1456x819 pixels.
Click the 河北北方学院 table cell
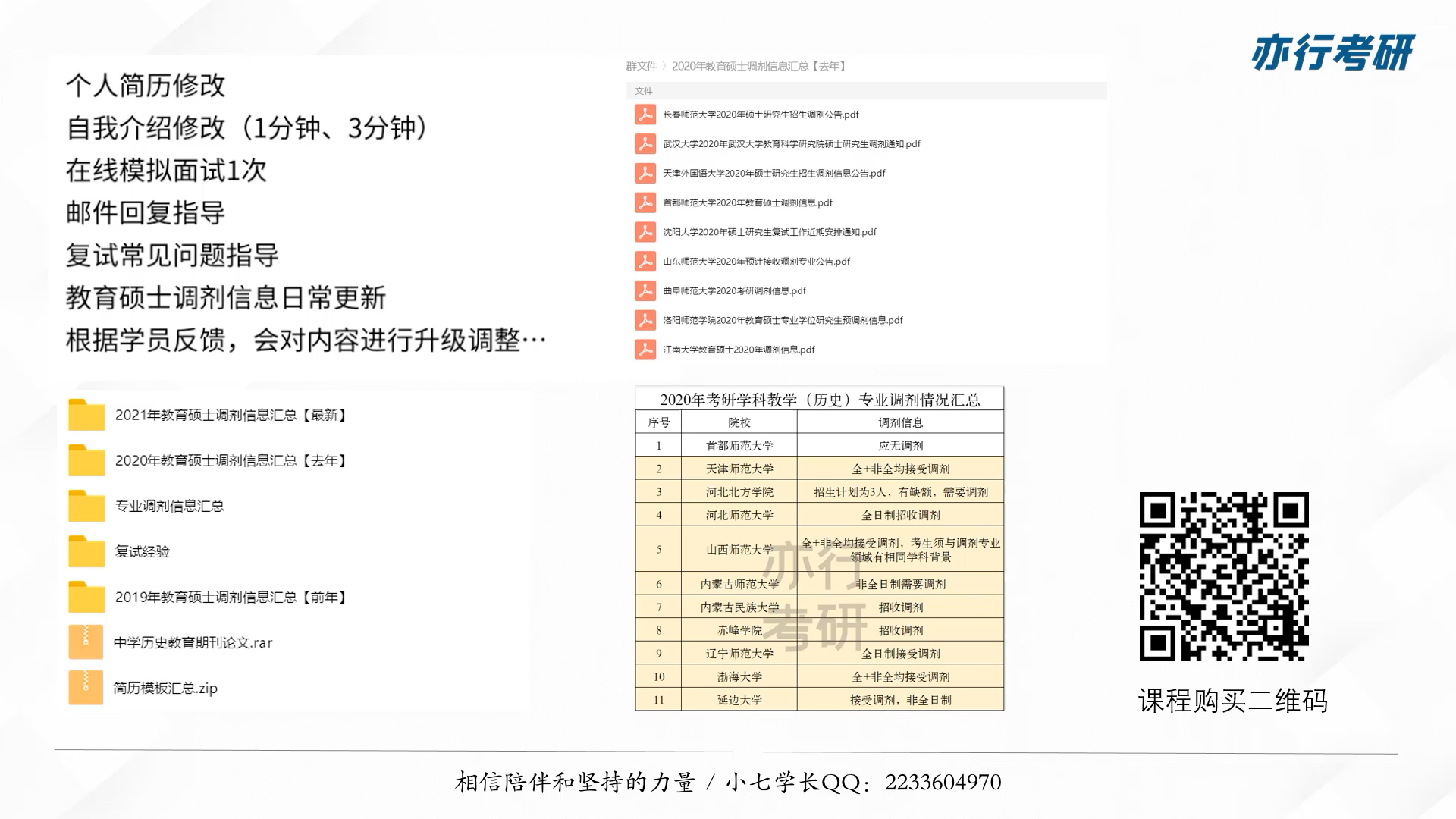[739, 492]
